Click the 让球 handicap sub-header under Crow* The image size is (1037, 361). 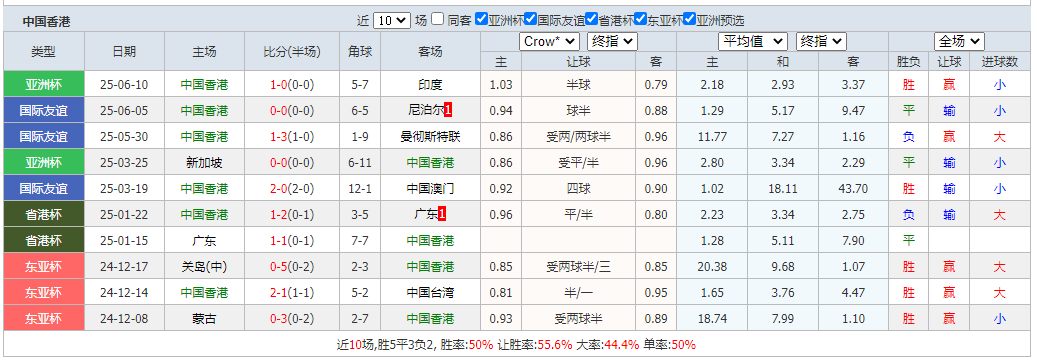coord(579,61)
